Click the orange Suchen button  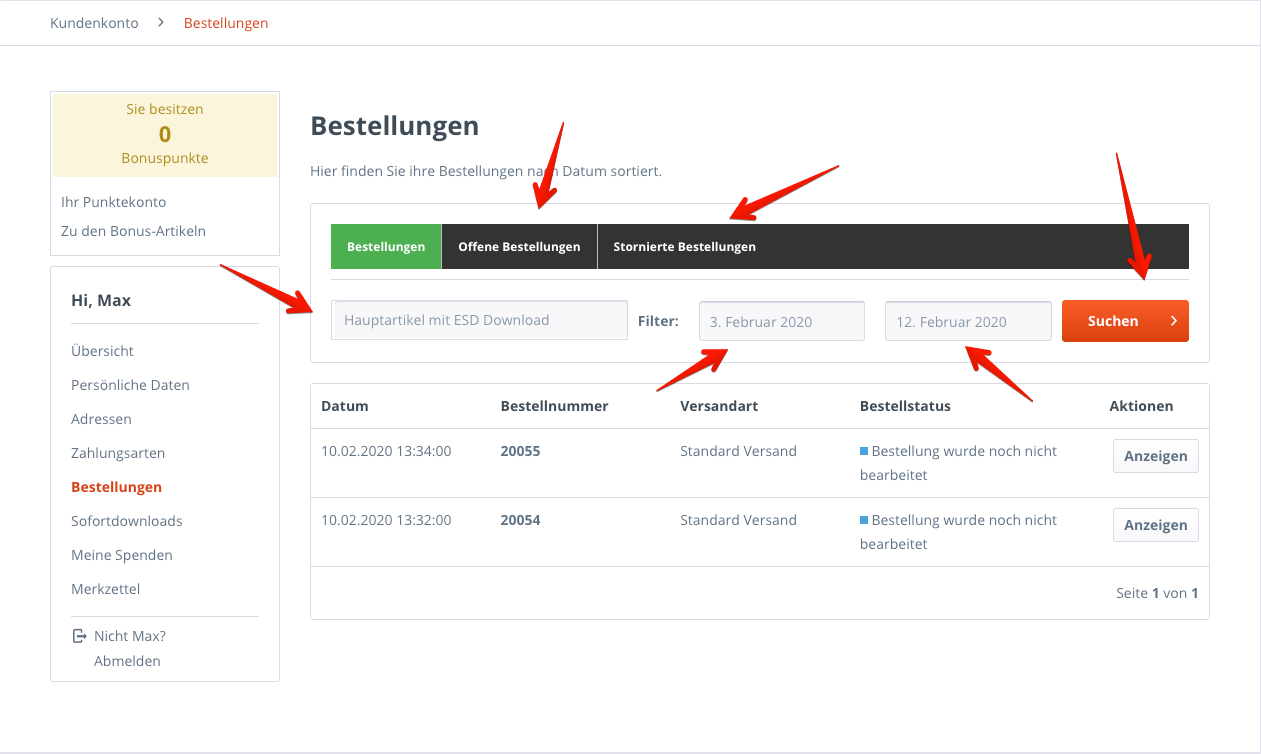coord(1125,321)
